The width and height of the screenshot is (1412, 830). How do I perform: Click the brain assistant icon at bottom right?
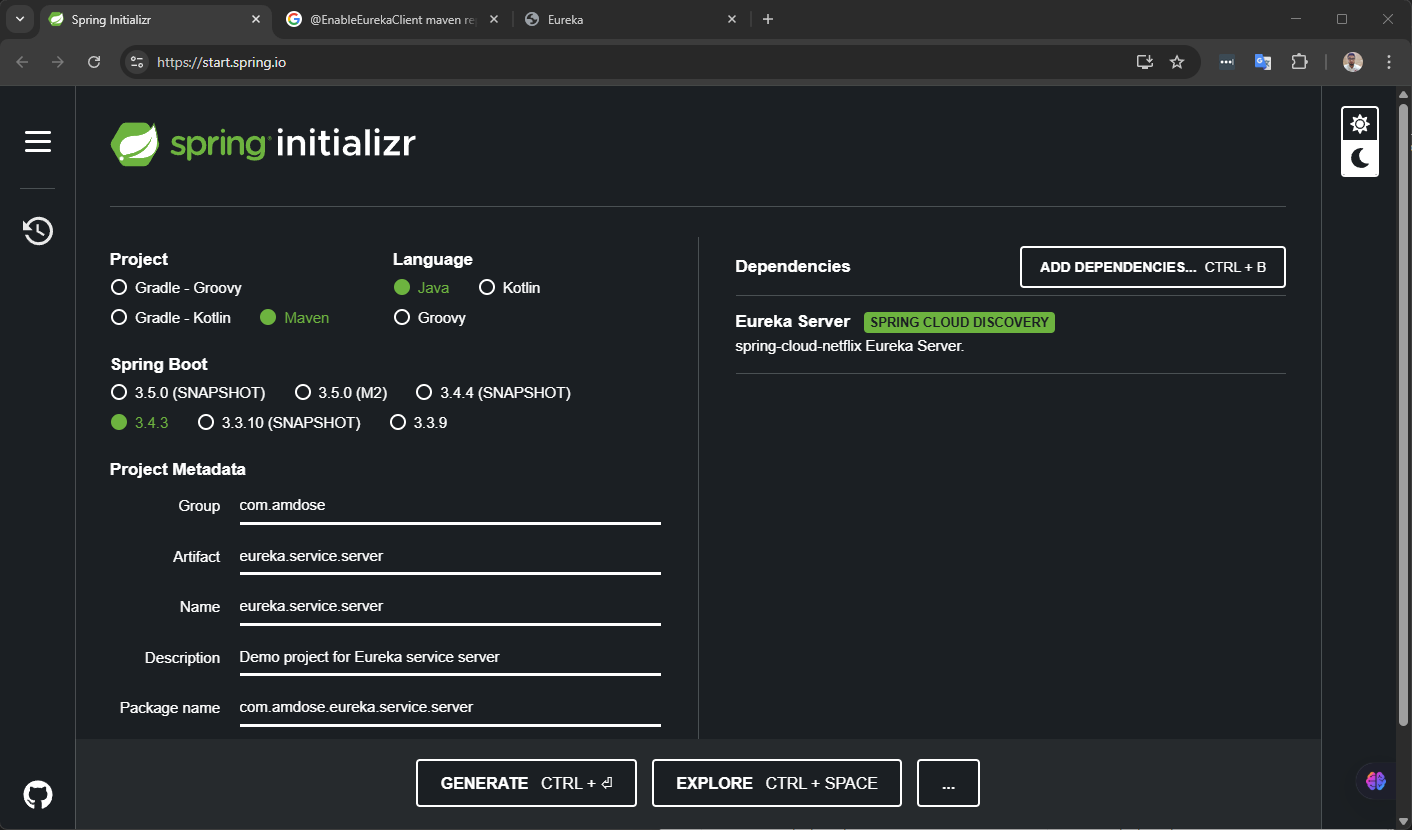point(1376,781)
